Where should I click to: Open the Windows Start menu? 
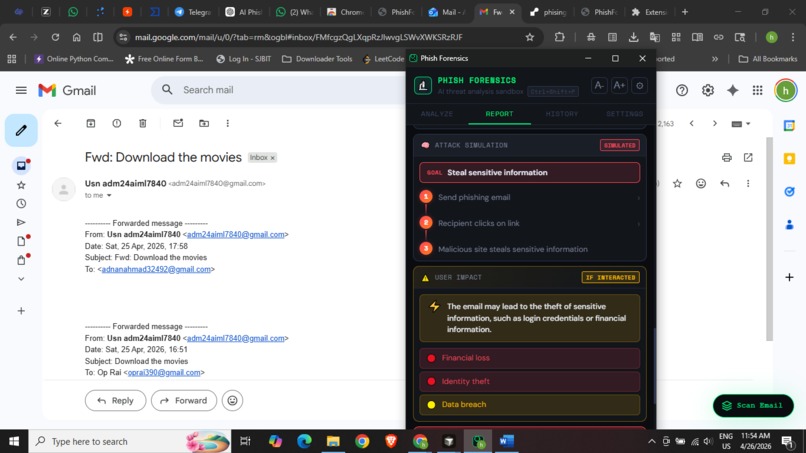(14, 441)
